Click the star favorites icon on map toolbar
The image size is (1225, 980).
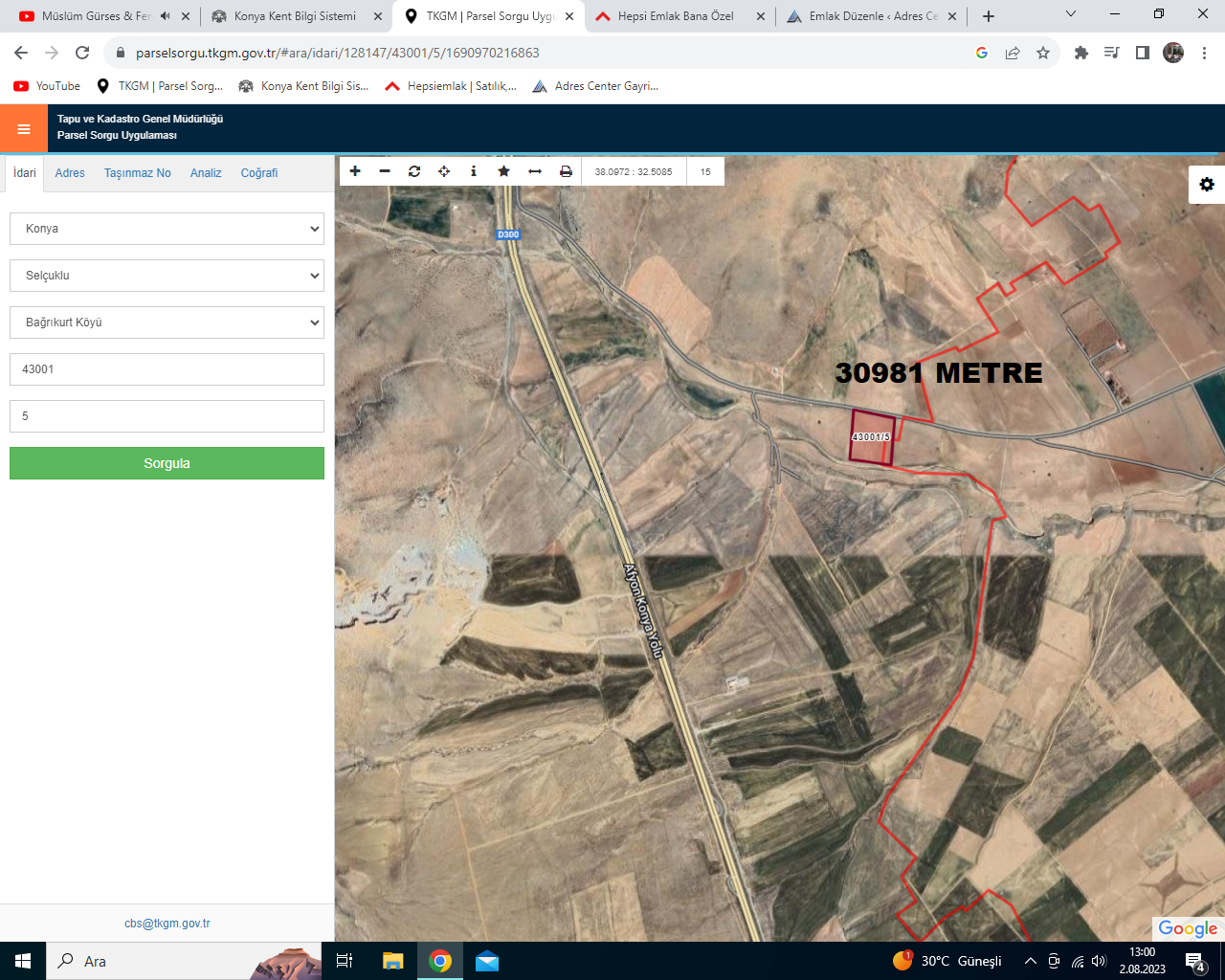503,171
